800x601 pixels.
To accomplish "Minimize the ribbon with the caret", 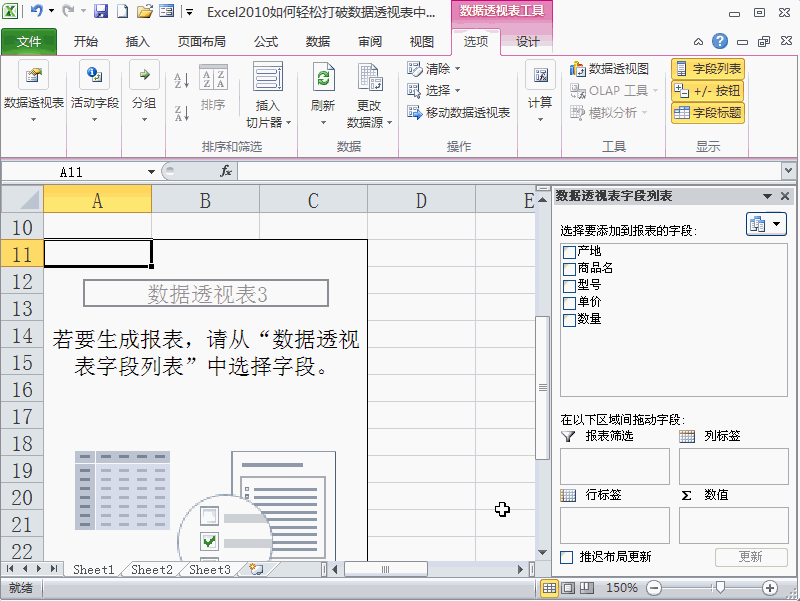I will (x=698, y=42).
